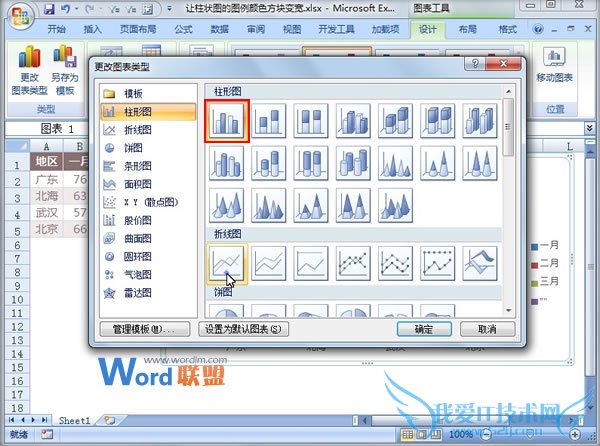The width and height of the screenshot is (600, 446).
Task: Click the 移动图表 ribbon icon
Action: [x=554, y=65]
